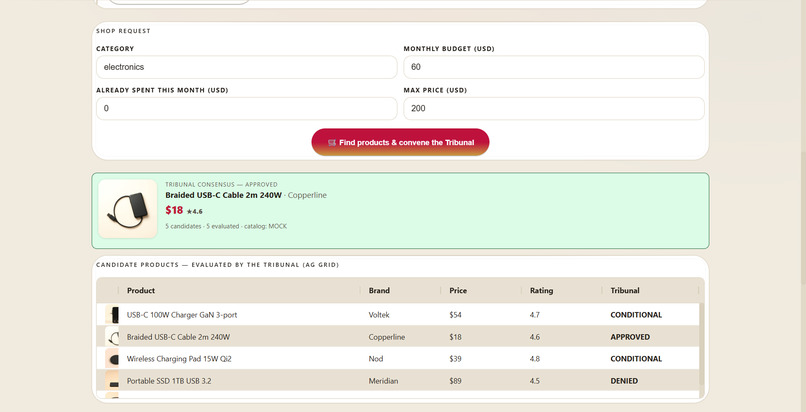Click the $18 price in the consensus banner
The height and width of the screenshot is (412, 806).
(174, 210)
